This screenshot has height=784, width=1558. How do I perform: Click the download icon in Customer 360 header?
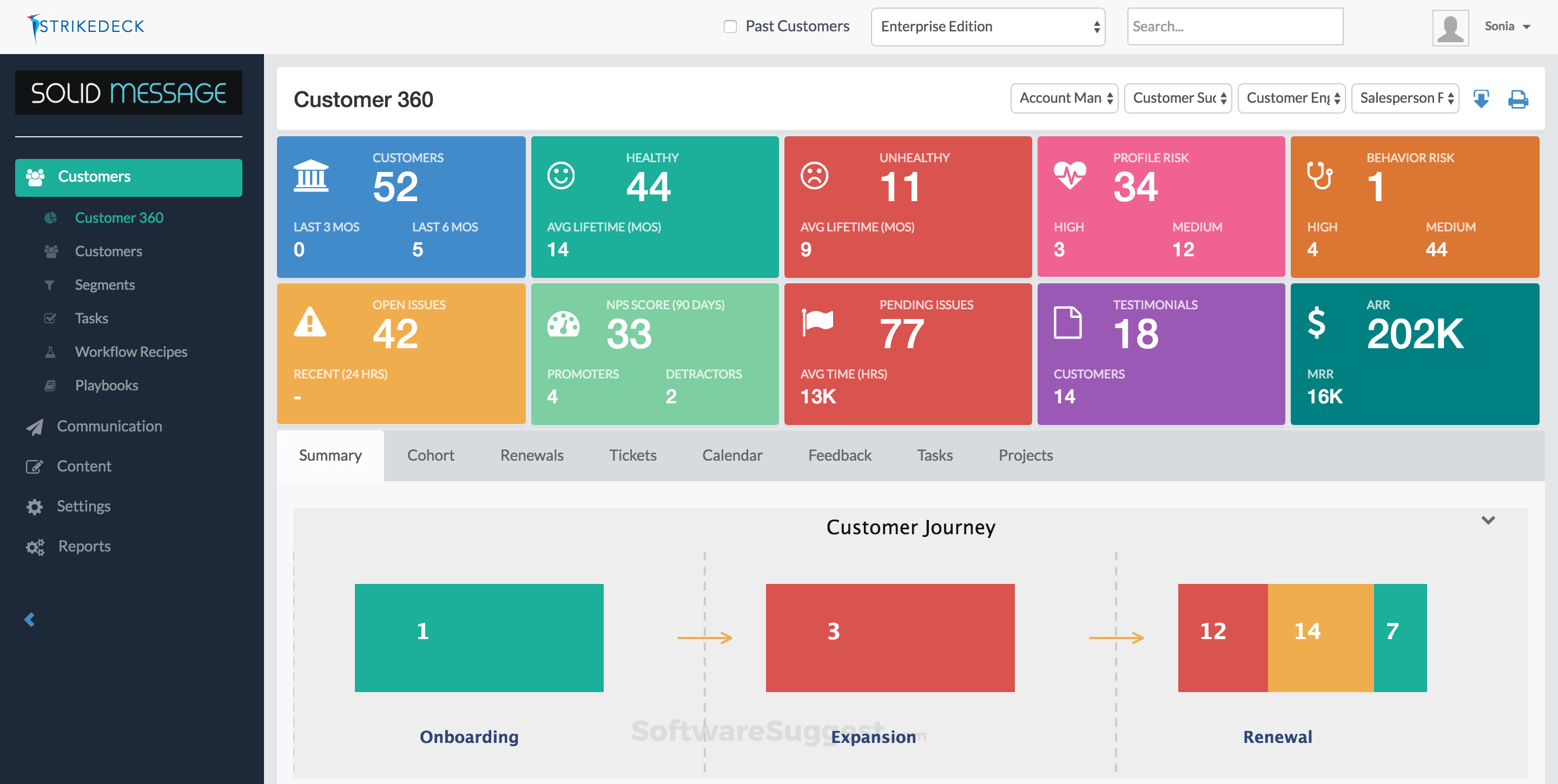coord(1481,98)
